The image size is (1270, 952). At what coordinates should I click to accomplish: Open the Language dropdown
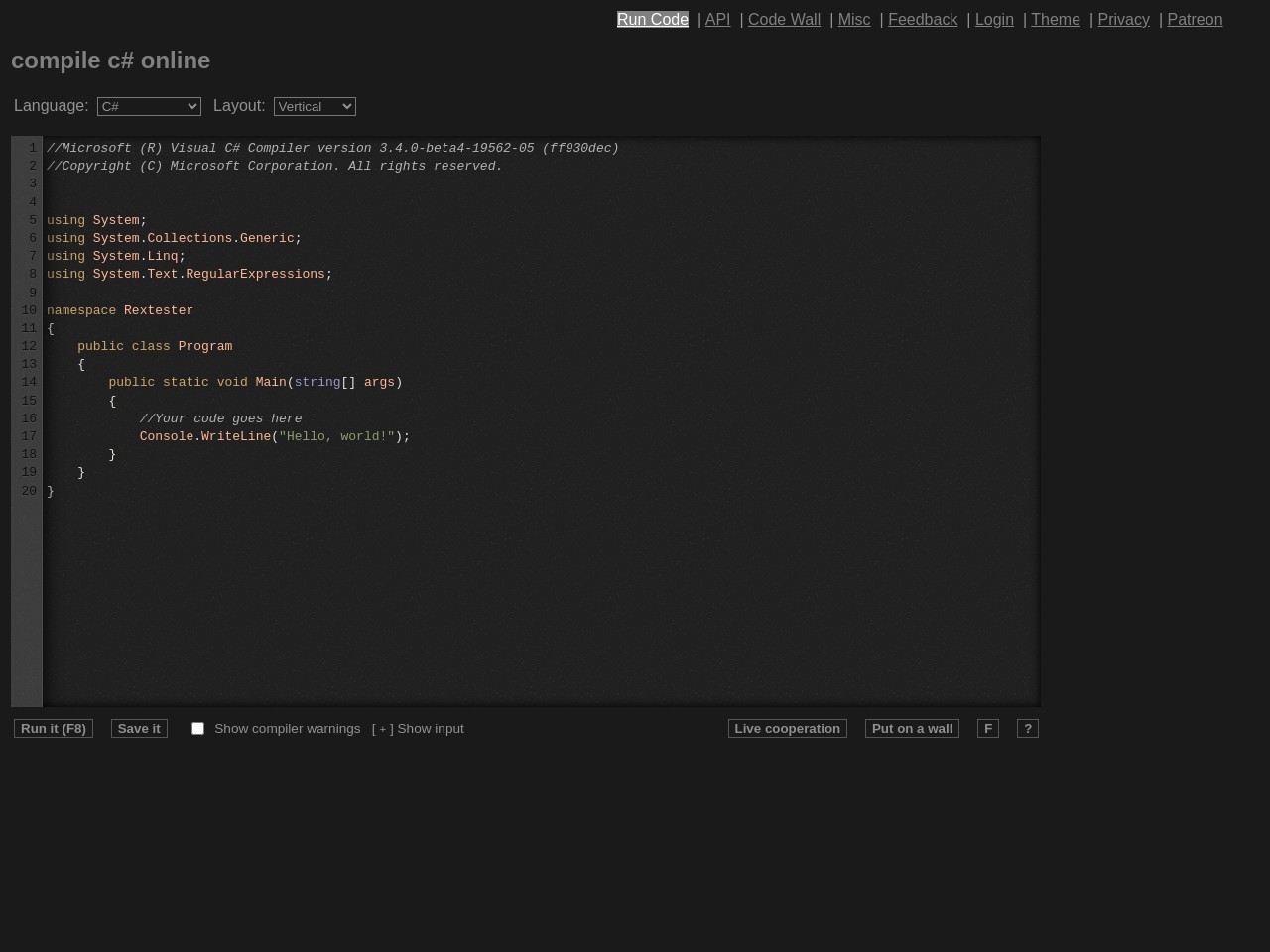click(149, 106)
